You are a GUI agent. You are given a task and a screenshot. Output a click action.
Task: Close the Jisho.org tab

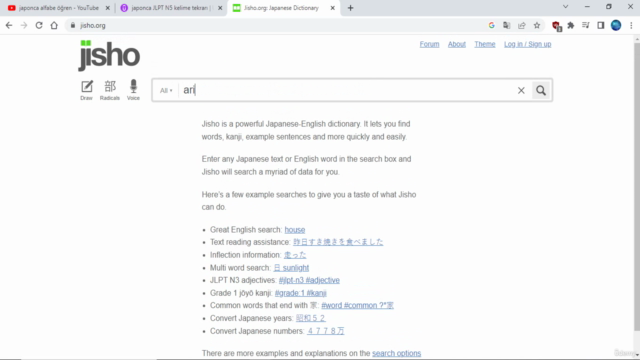[x=333, y=8]
